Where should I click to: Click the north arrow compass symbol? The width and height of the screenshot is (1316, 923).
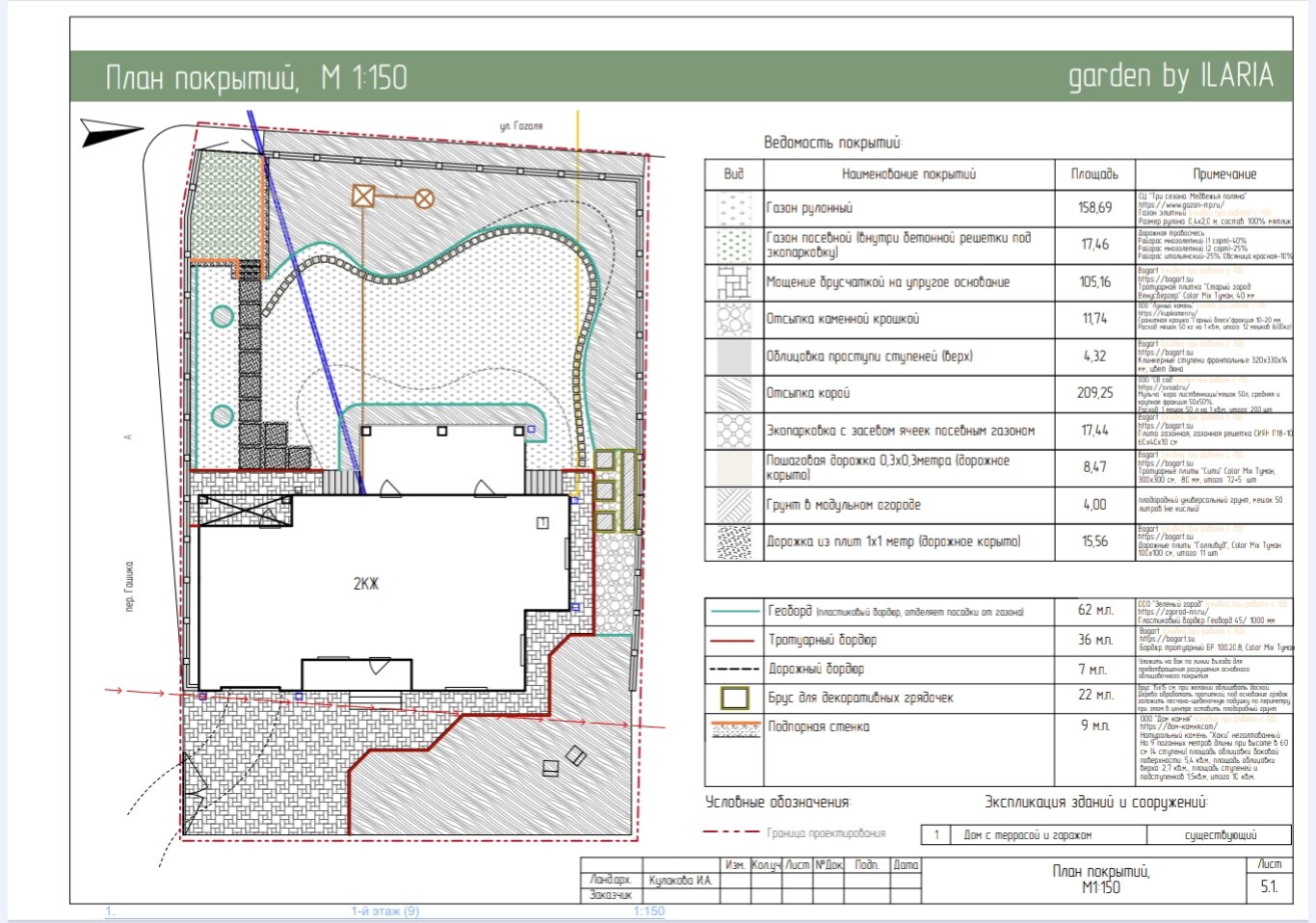coord(111,132)
